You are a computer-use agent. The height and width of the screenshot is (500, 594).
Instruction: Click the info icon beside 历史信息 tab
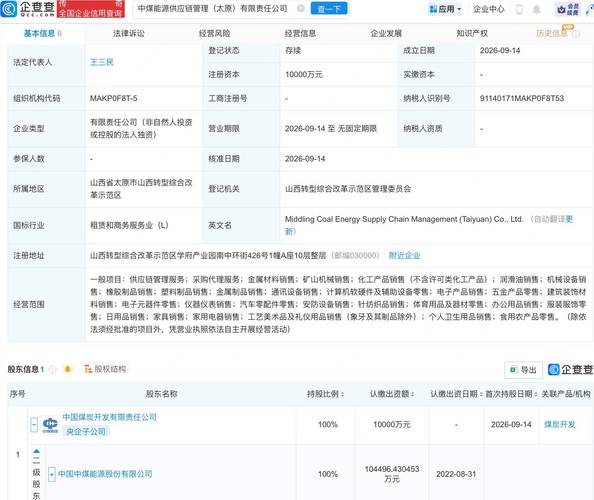click(575, 34)
